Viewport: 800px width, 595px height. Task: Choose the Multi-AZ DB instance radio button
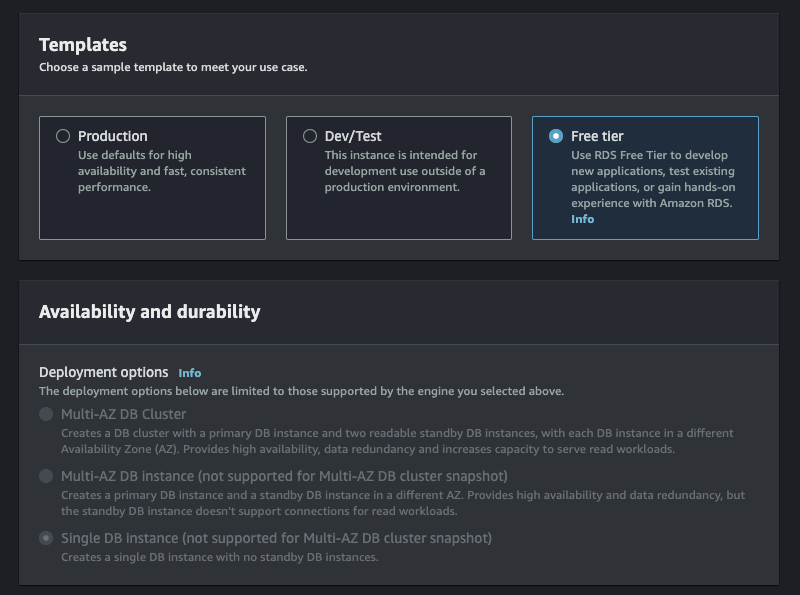46,476
